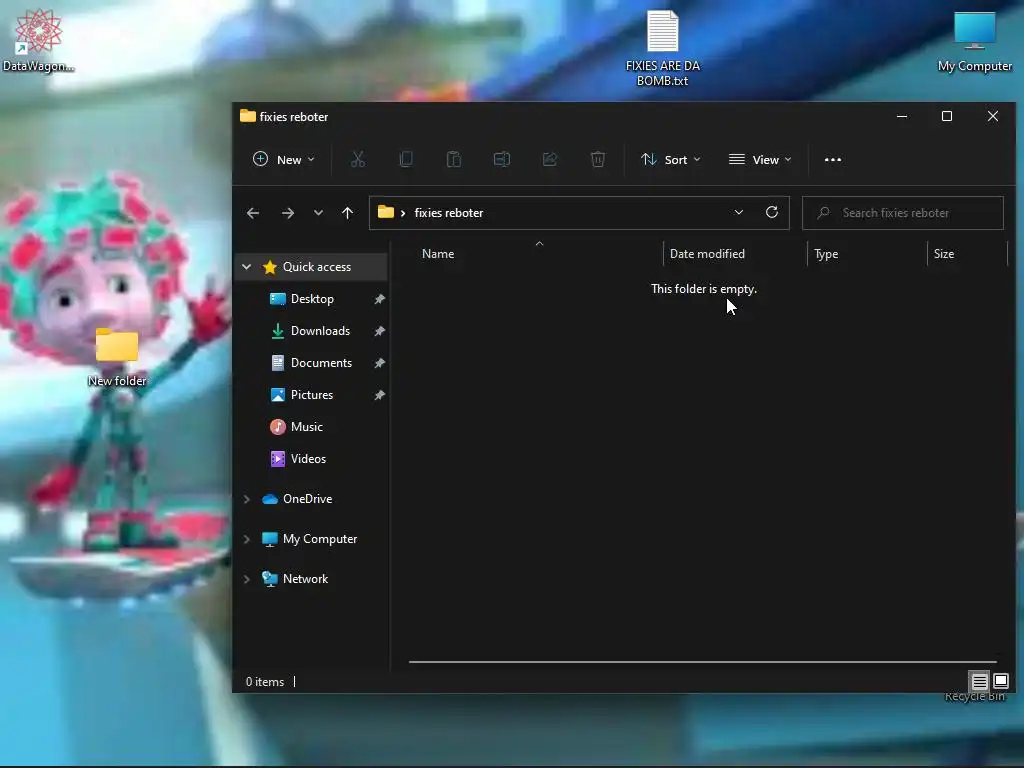Expand the address bar history dropdown
1024x768 pixels.
[x=739, y=212]
